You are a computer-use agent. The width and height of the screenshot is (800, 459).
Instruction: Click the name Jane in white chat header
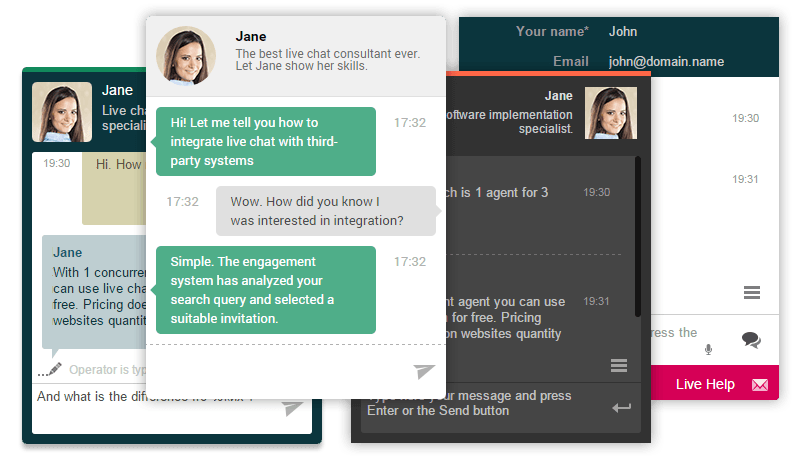click(251, 37)
